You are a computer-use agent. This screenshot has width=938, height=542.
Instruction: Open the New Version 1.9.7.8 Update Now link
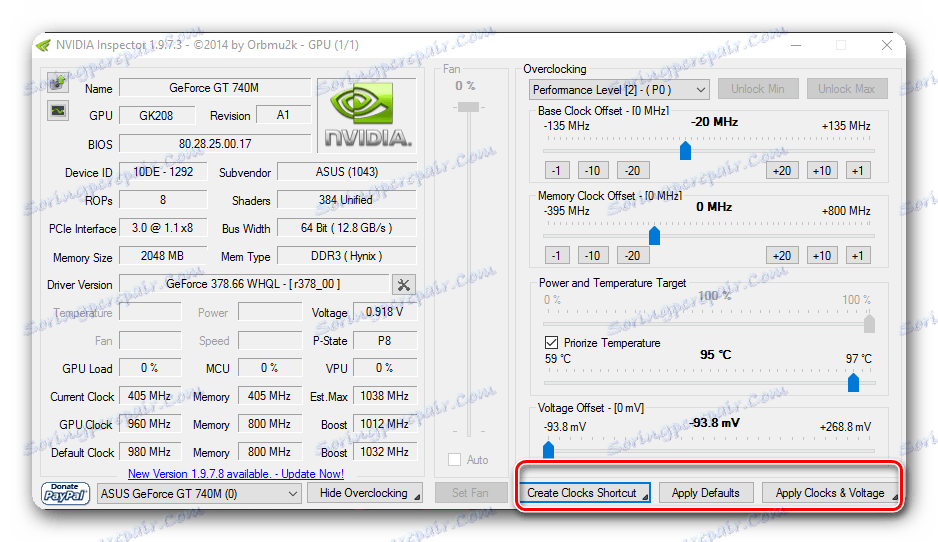click(x=236, y=474)
